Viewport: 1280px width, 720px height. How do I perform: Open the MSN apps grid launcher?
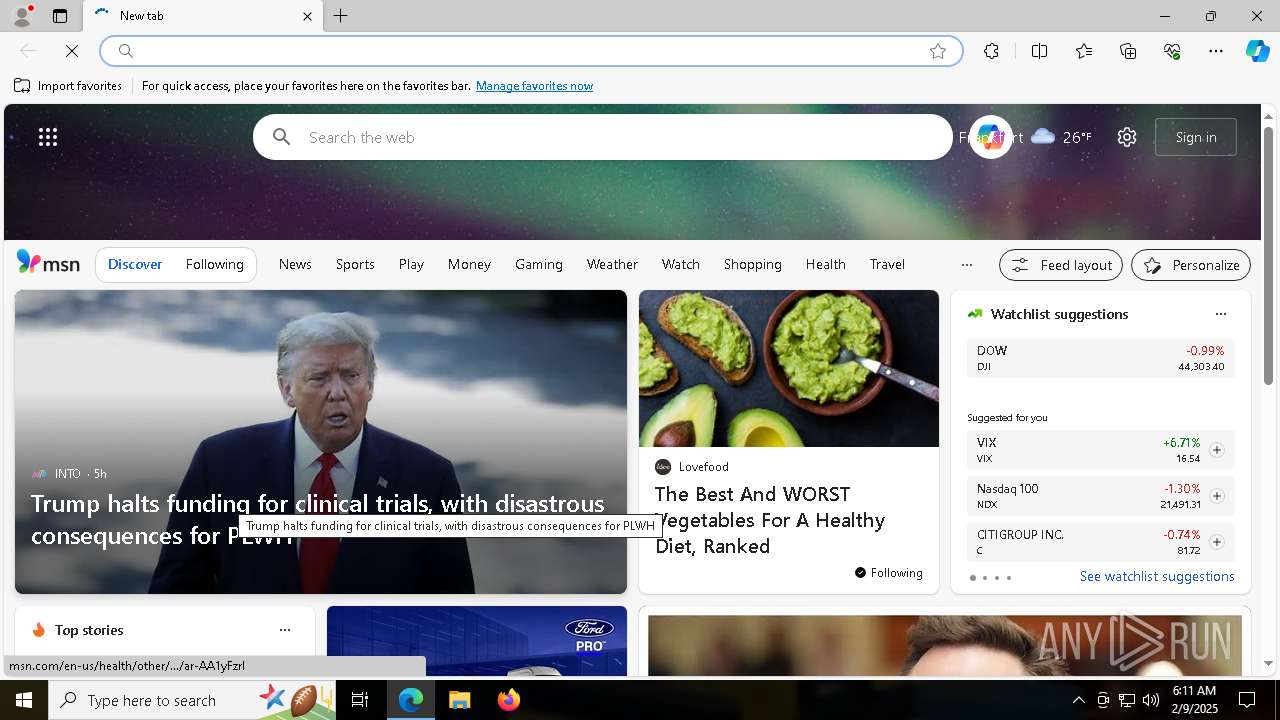tap(48, 137)
